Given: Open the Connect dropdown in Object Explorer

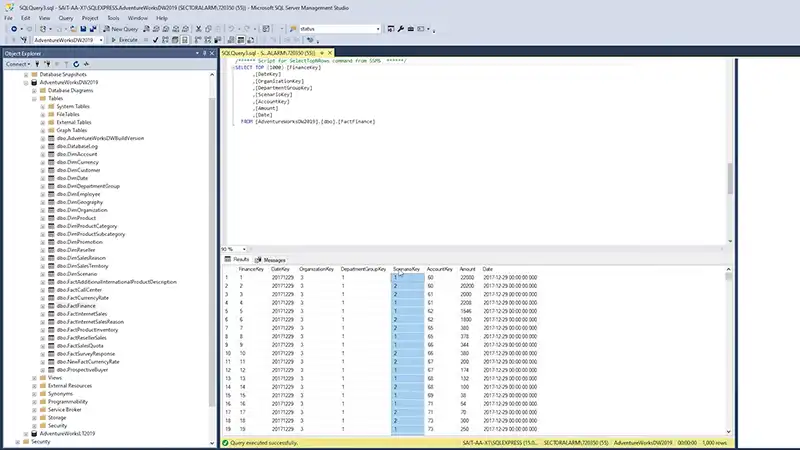Looking at the screenshot, I should tap(18, 64).
